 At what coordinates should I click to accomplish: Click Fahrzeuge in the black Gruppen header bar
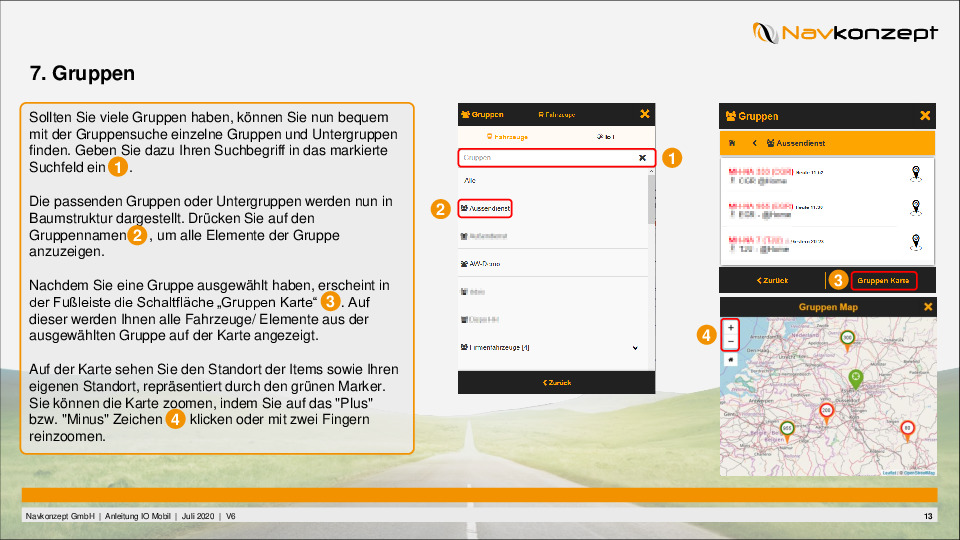(557, 114)
